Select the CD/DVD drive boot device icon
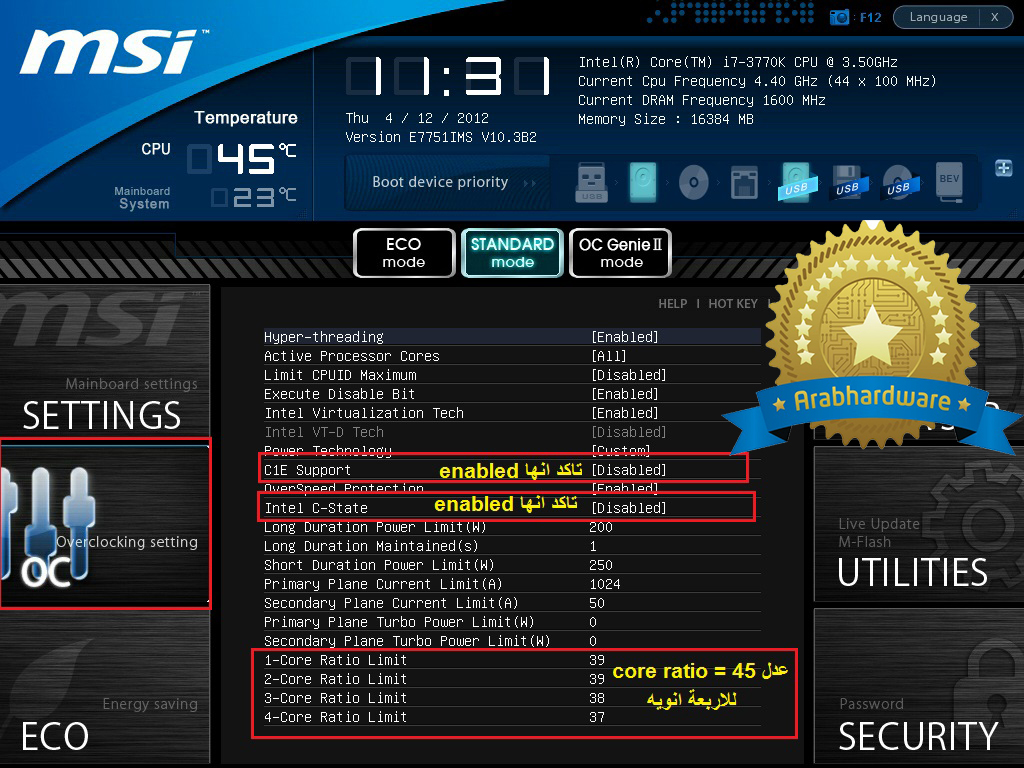Viewport: 1024px width, 768px height. (694, 182)
